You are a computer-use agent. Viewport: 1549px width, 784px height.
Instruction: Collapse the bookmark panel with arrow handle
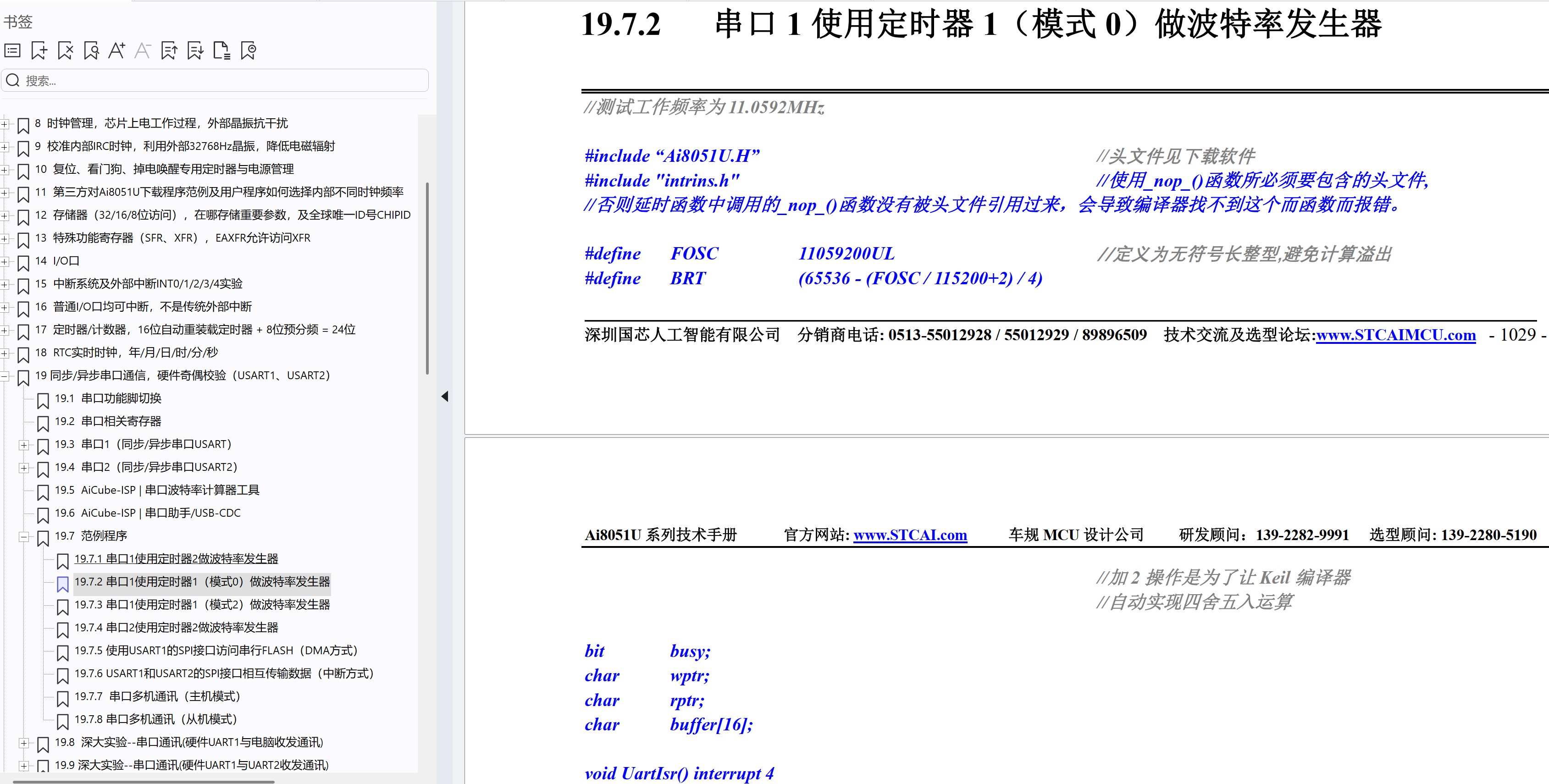pyautogui.click(x=445, y=396)
